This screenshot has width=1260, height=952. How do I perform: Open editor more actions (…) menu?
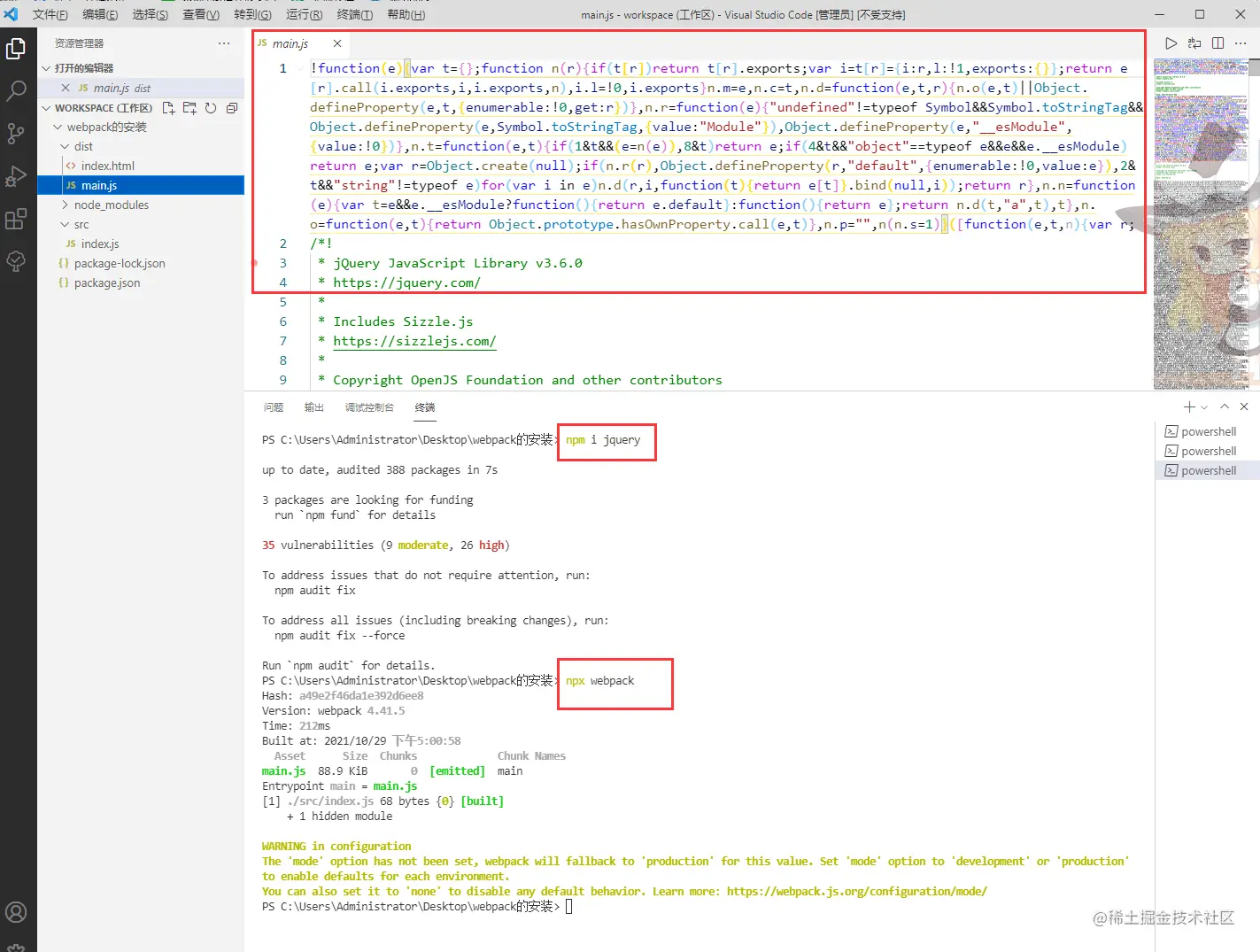1241,43
